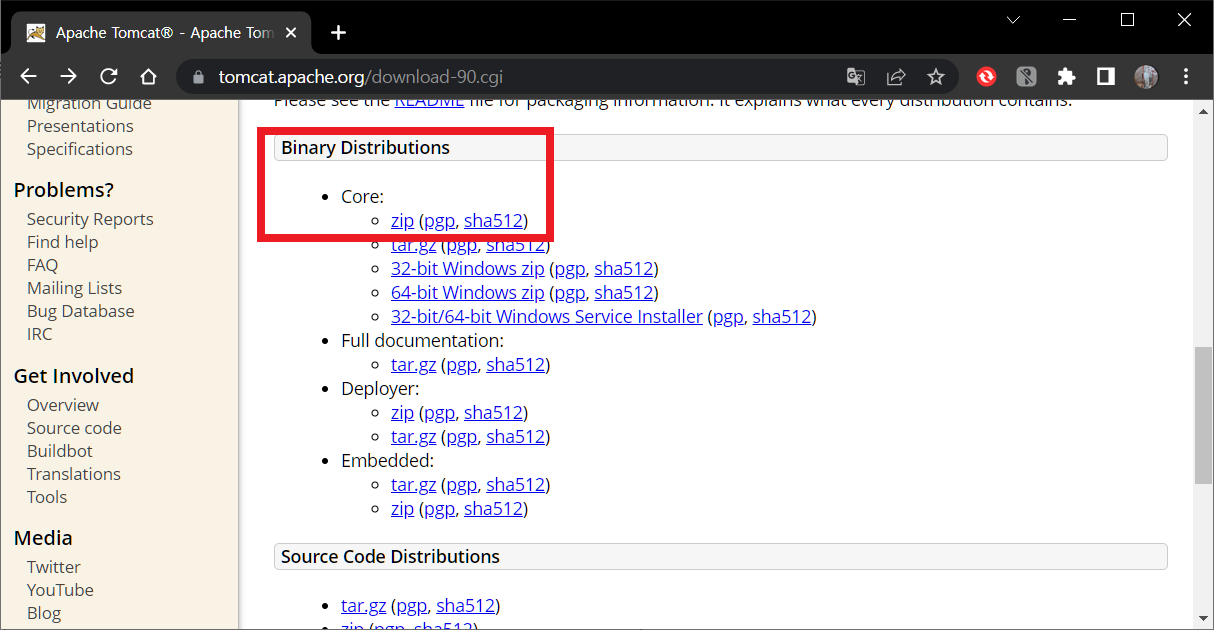Open pgp for Deployer tar.gz
This screenshot has height=630, width=1214.
click(x=461, y=437)
